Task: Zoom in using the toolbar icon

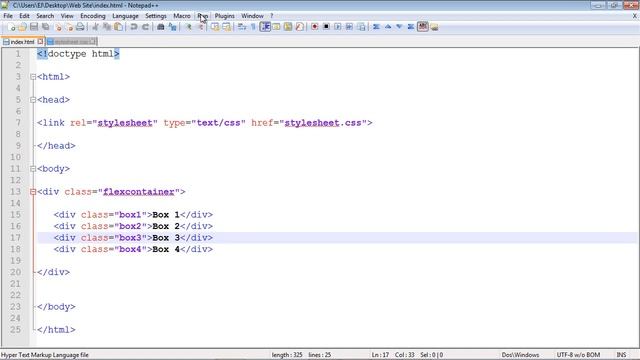Action: [189, 27]
